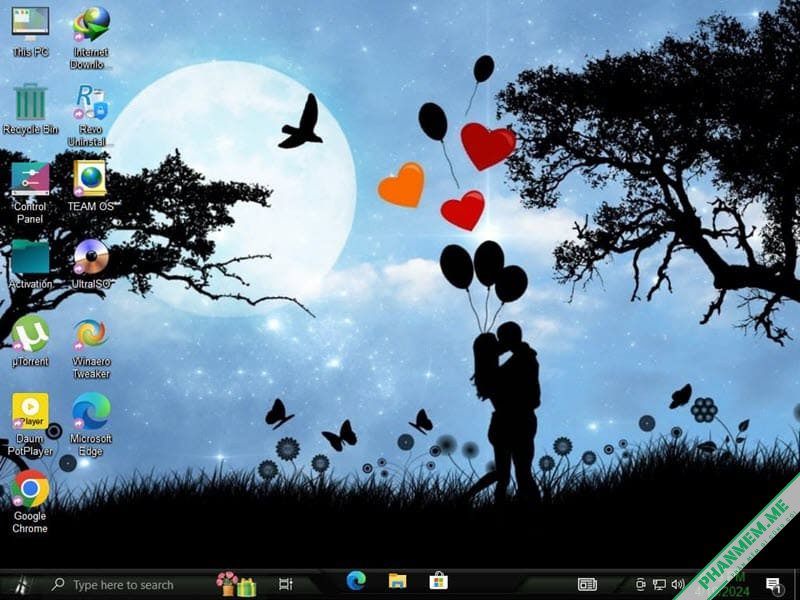Click the flowers and gift search highlight icon
This screenshot has width=800, height=600.
tap(236, 584)
